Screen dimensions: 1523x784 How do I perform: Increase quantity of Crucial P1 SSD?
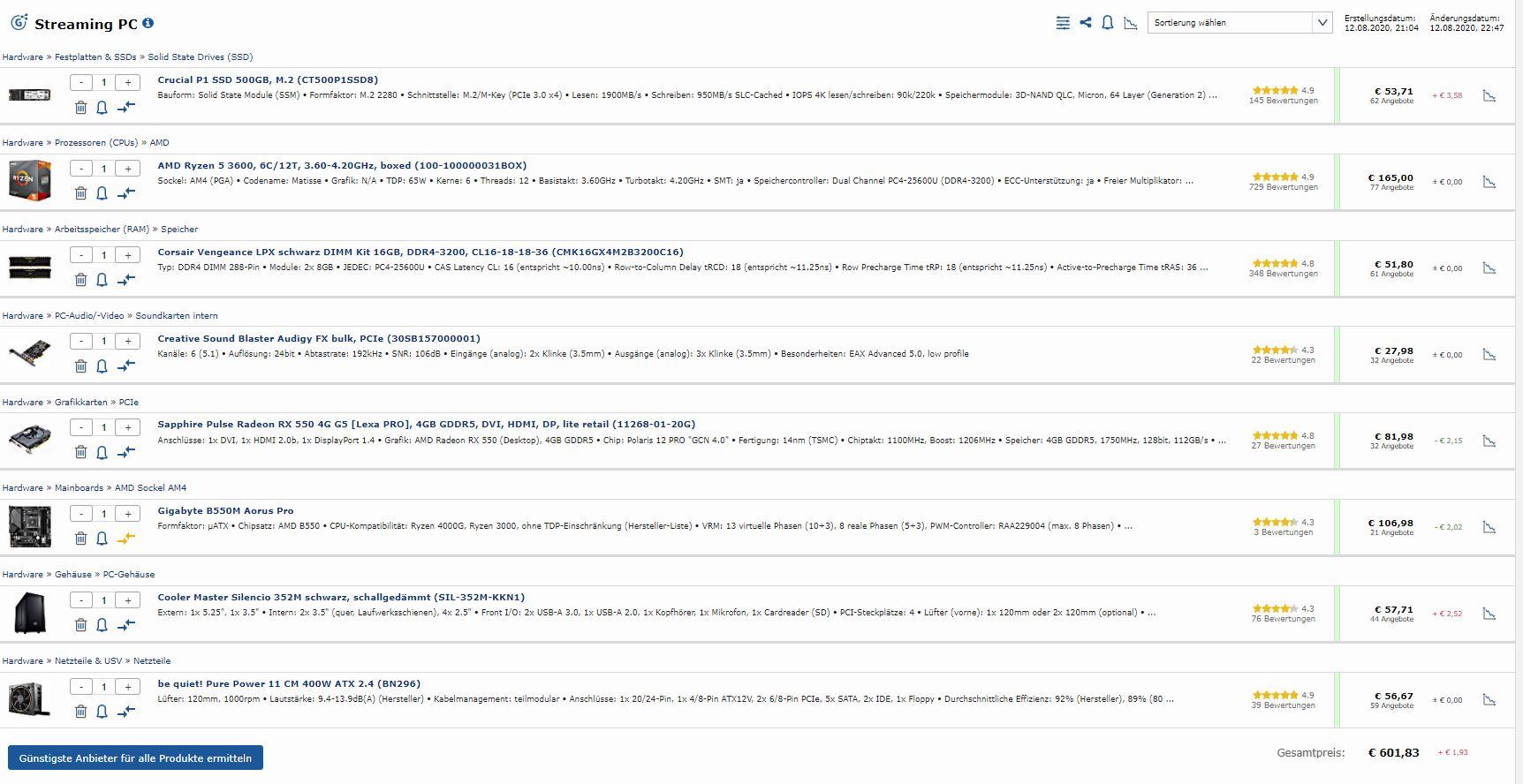pos(128,82)
